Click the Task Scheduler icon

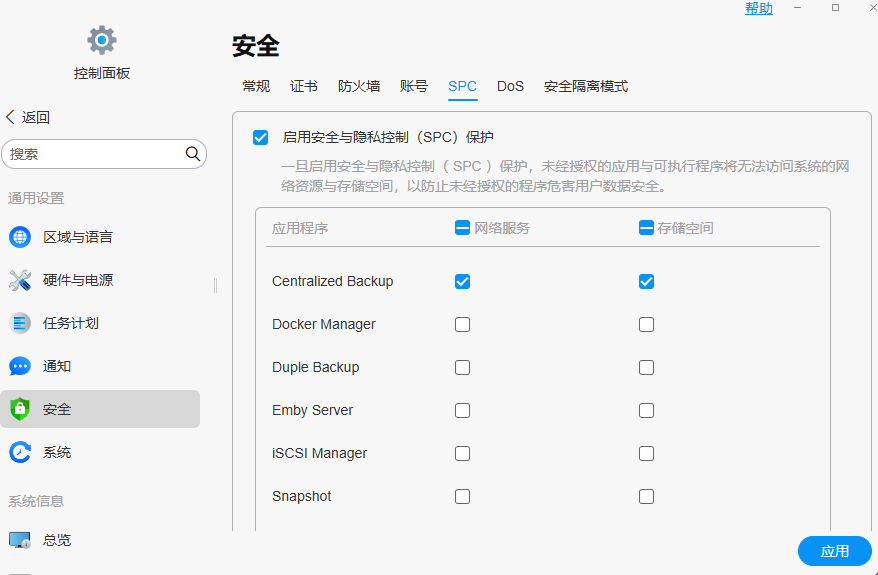pyautogui.click(x=20, y=323)
